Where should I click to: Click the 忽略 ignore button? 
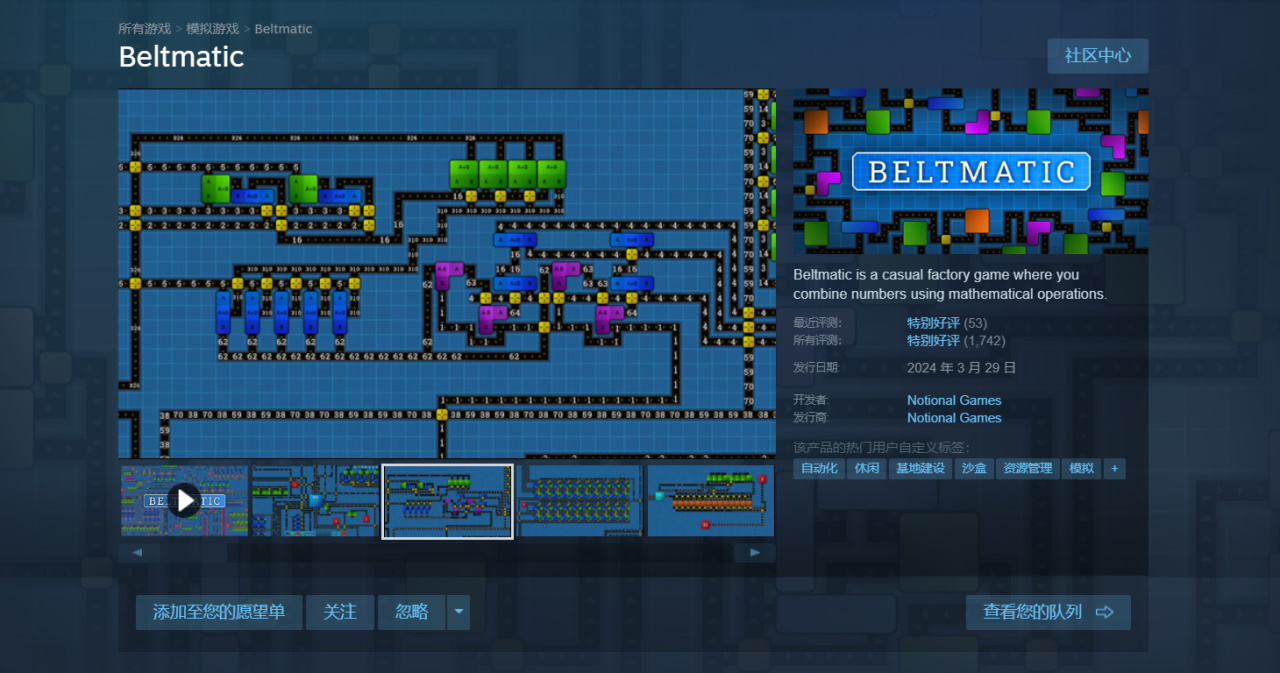pos(411,612)
